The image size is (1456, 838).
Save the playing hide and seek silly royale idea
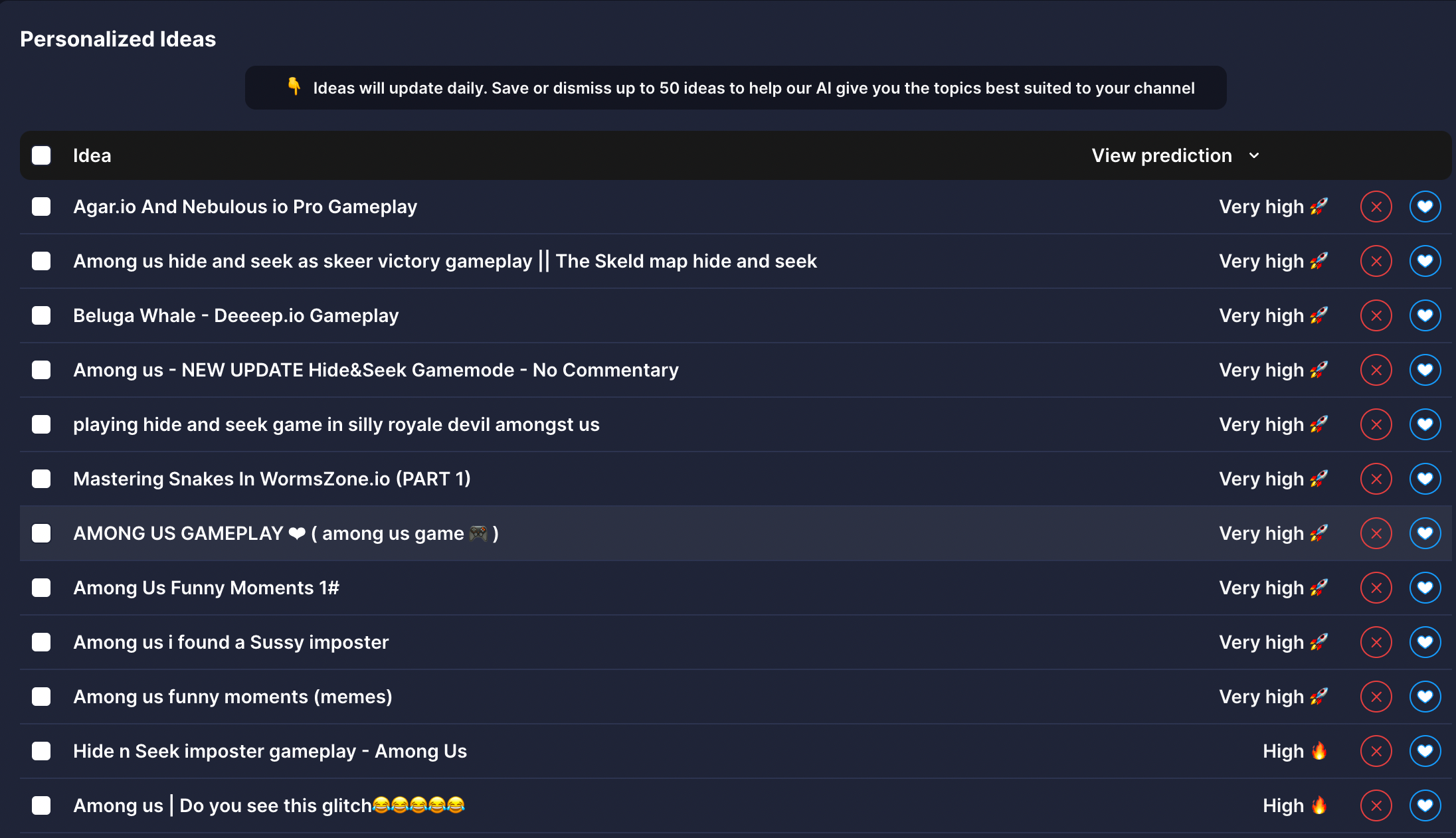click(x=1425, y=424)
